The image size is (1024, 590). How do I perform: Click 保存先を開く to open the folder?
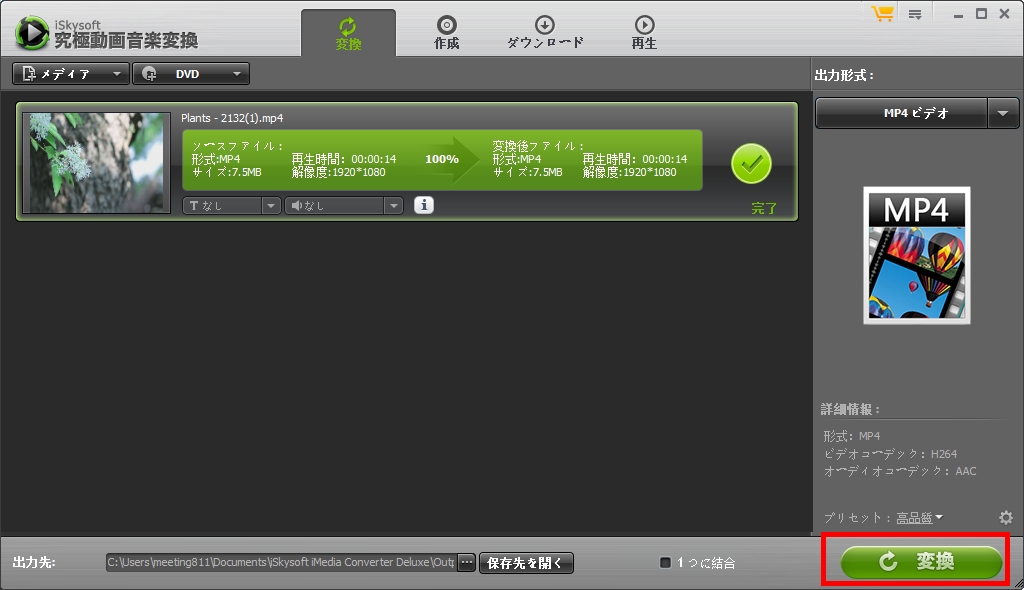(526, 563)
